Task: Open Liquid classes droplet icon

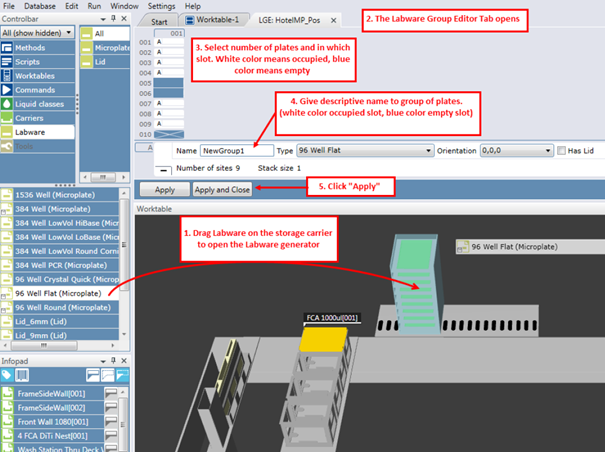Action: click(8, 103)
